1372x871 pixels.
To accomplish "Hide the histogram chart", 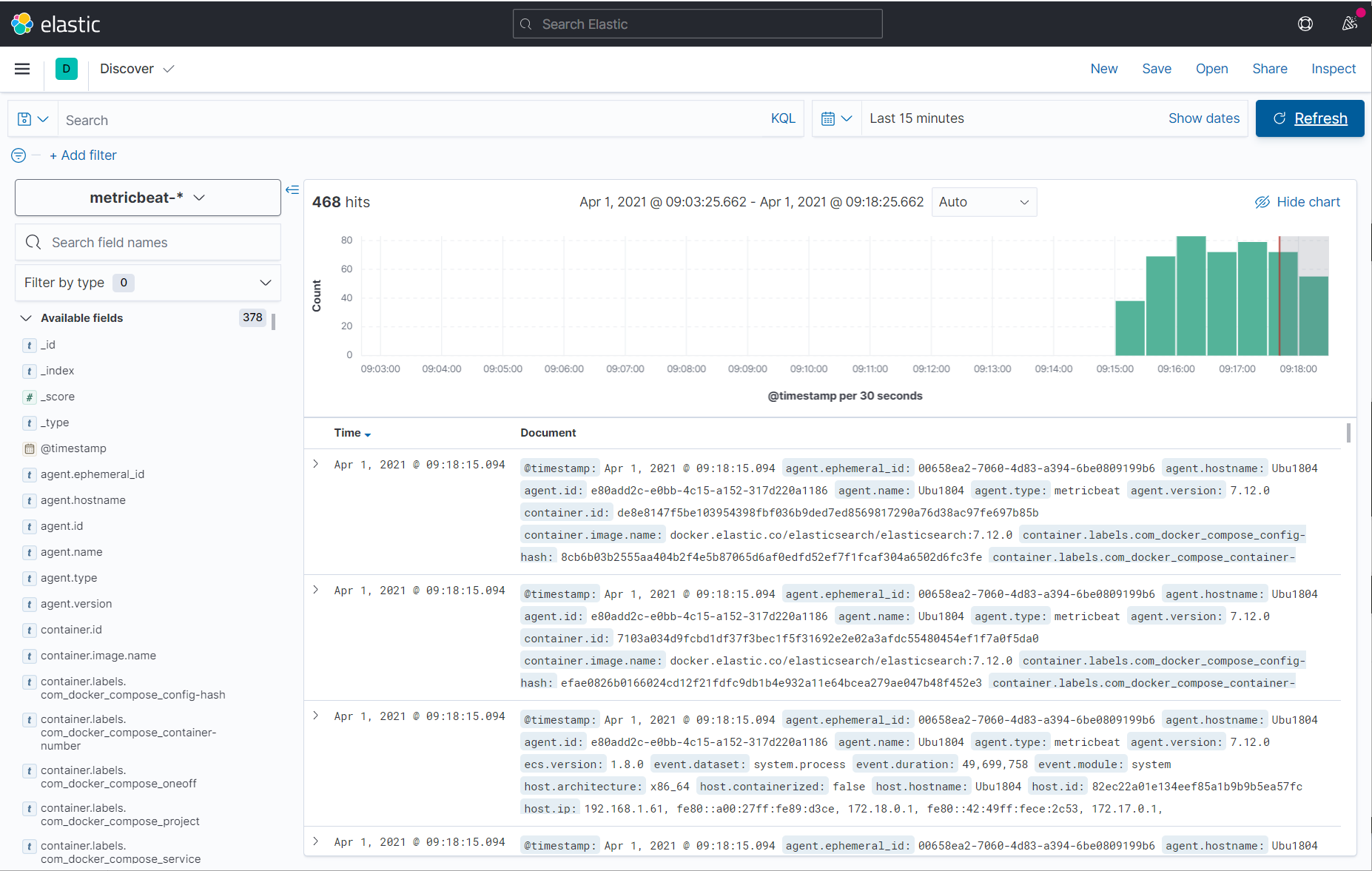I will [1297, 201].
